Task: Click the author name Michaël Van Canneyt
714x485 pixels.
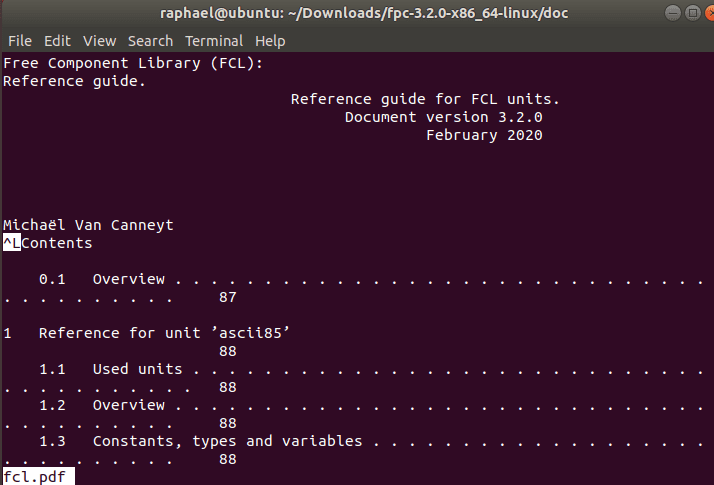Action: [x=88, y=225]
